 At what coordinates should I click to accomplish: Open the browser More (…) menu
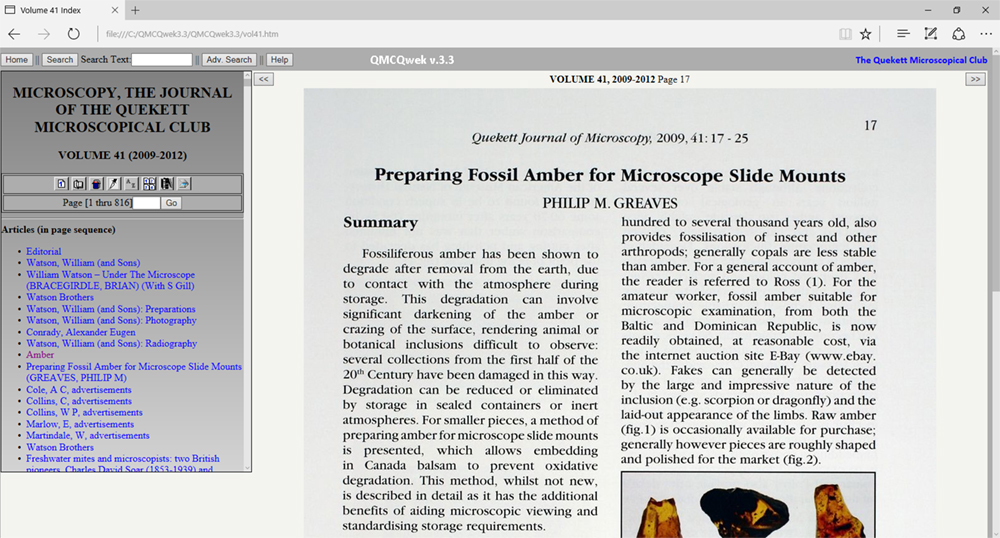point(985,33)
